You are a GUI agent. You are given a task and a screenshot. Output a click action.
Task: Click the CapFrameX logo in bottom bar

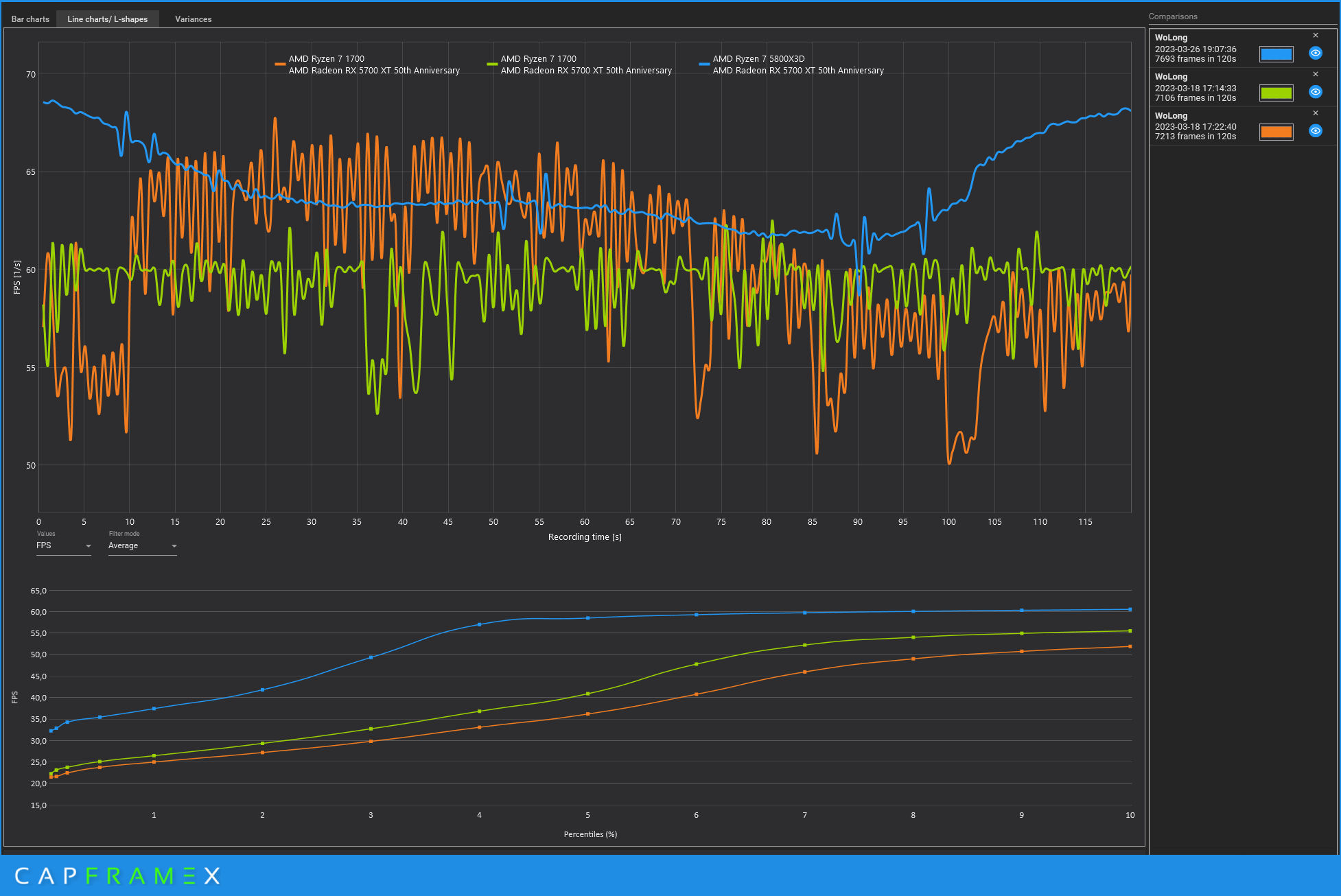[x=117, y=876]
